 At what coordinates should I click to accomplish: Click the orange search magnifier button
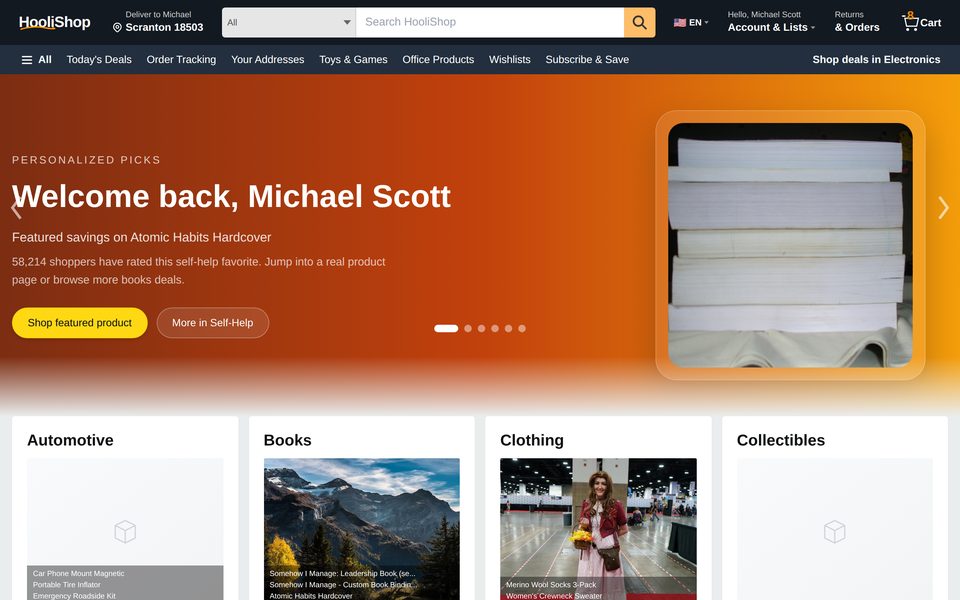pyautogui.click(x=639, y=22)
